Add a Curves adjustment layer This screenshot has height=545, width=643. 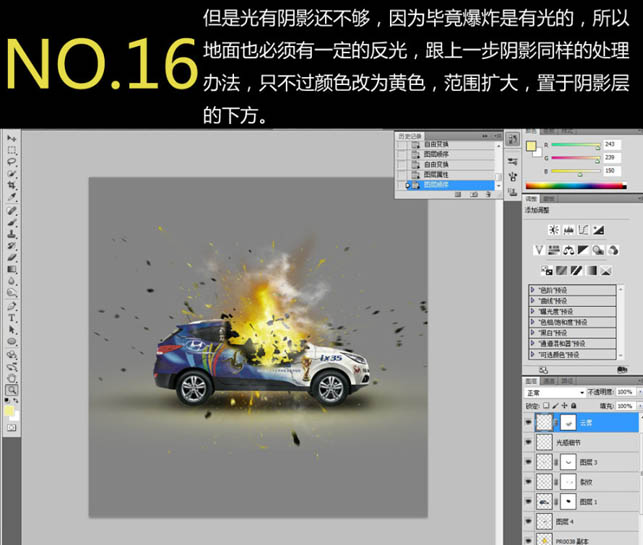pyautogui.click(x=583, y=230)
